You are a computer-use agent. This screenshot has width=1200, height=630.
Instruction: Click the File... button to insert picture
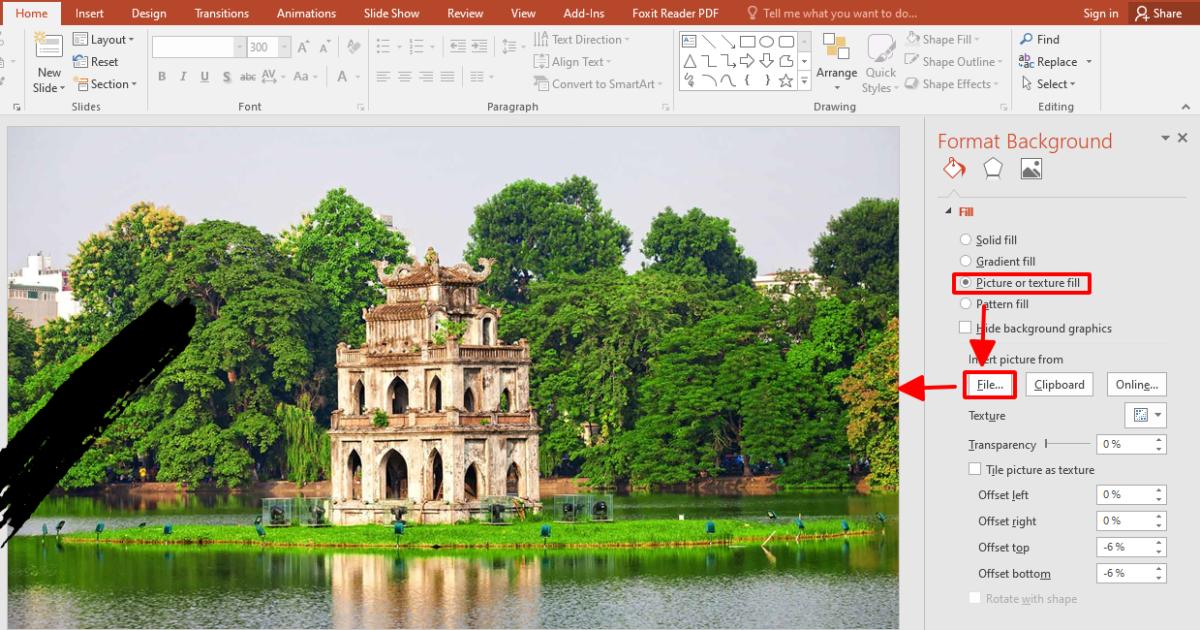click(988, 384)
